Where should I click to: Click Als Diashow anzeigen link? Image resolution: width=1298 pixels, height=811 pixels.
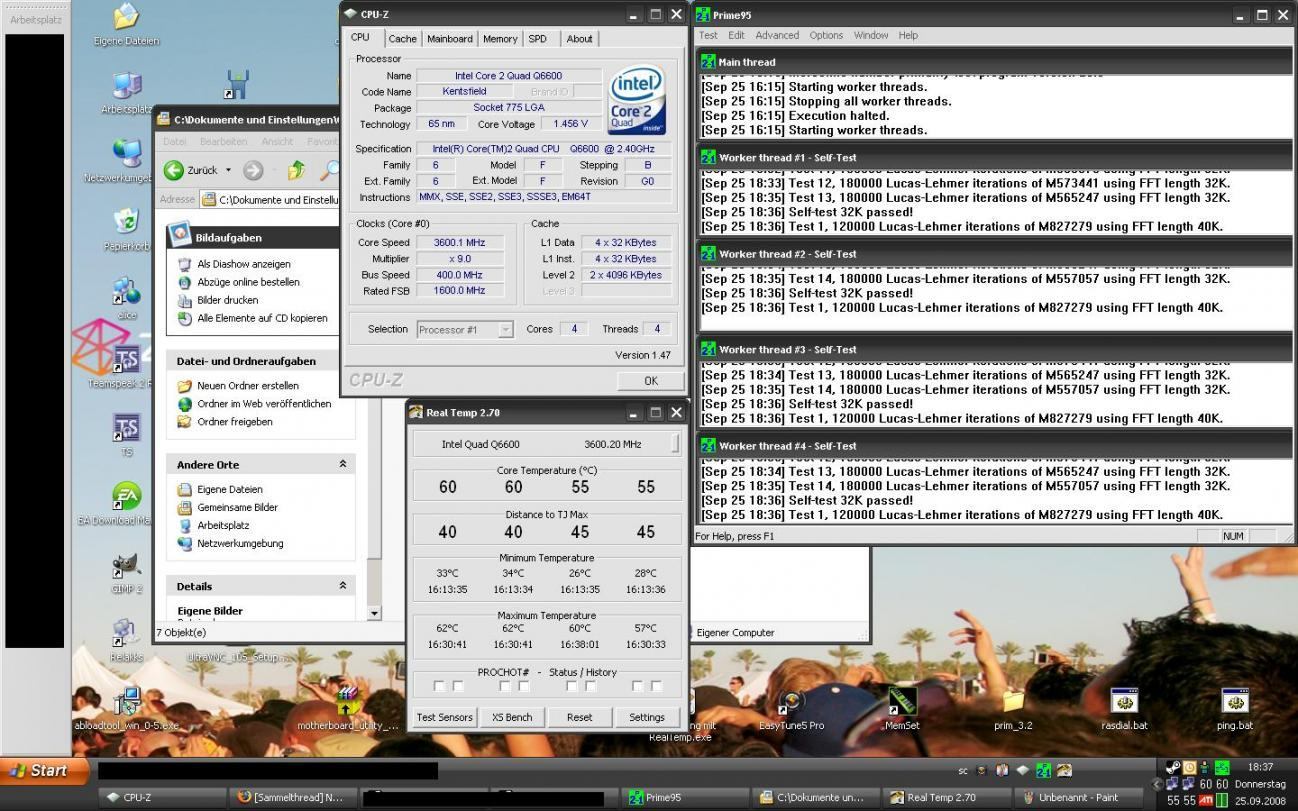[244, 264]
